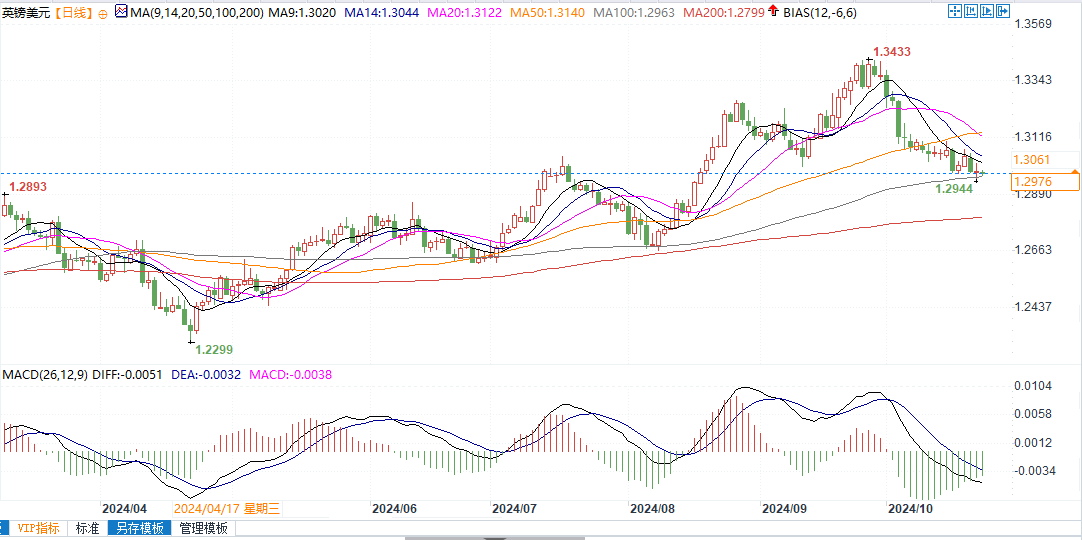Click the 2024/07 date label
The width and height of the screenshot is (1082, 540).
pos(514,509)
